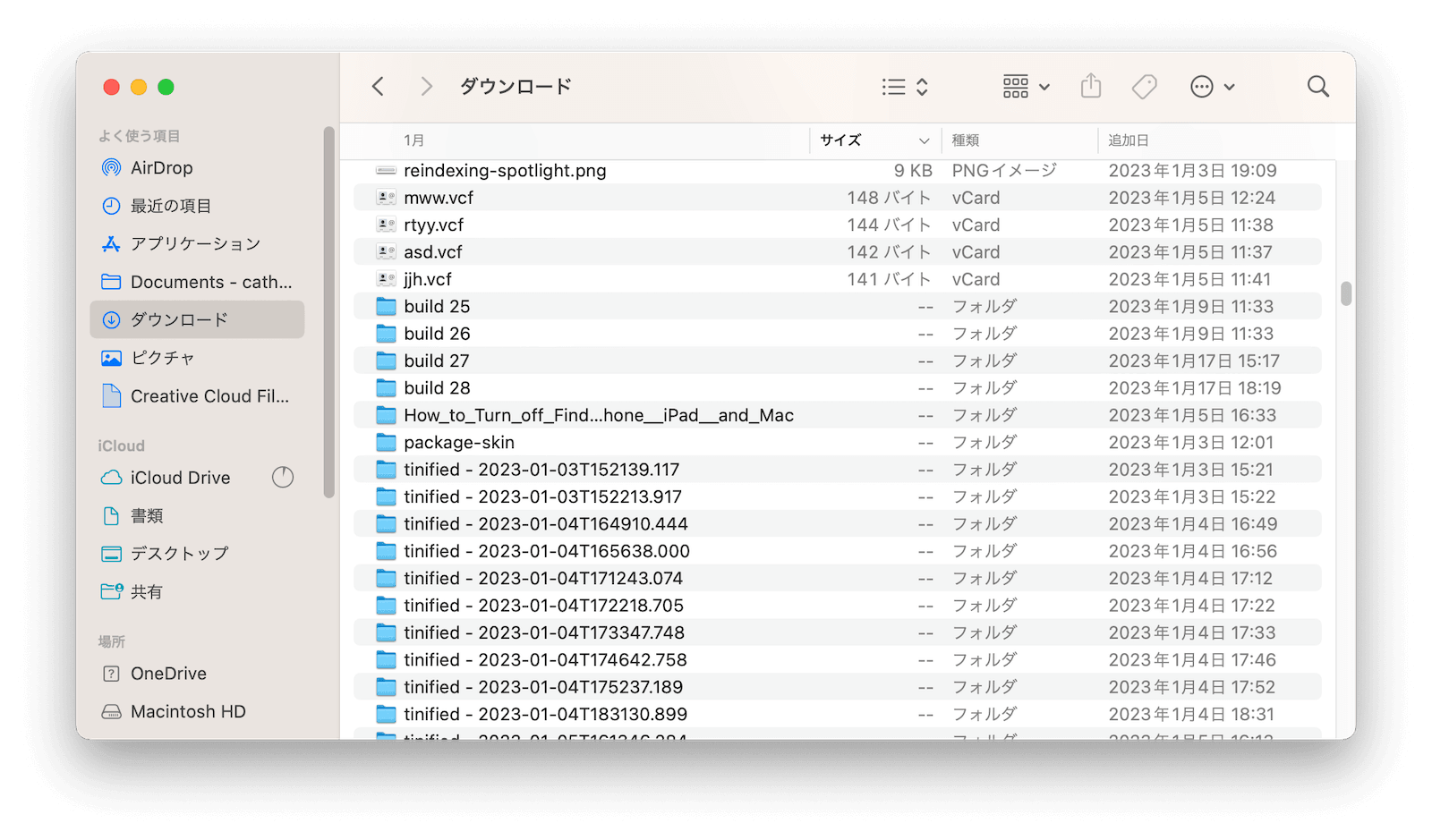Select the jjh.vcf file
The height and width of the screenshot is (840, 1432).
(x=837, y=279)
